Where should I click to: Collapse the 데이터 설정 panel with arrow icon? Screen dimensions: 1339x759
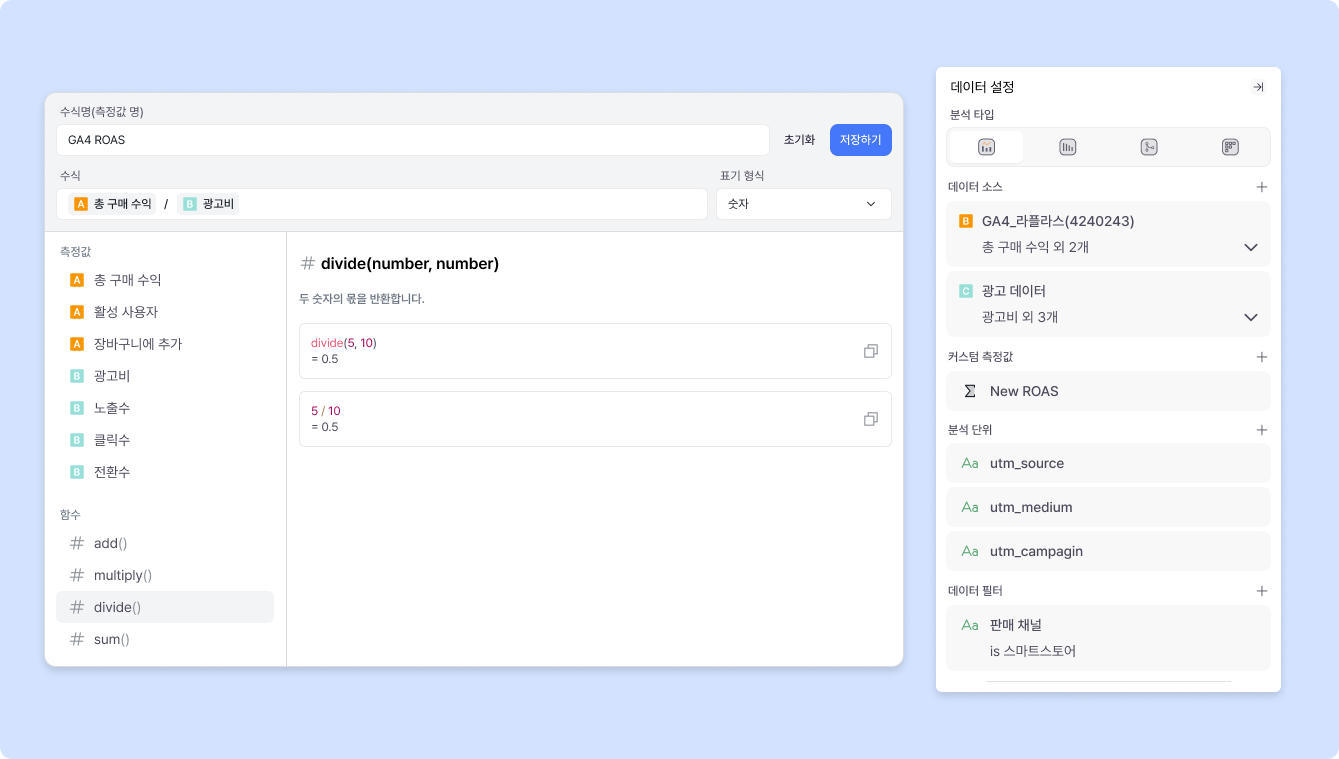[1258, 86]
